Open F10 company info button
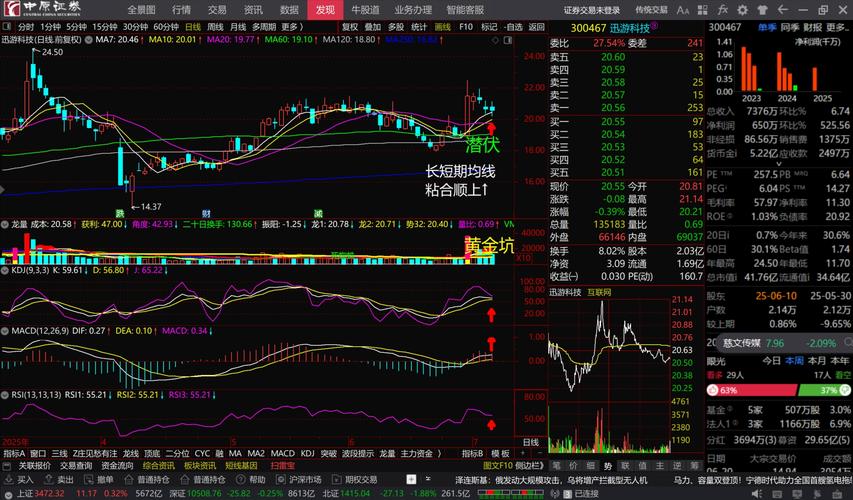The width and height of the screenshot is (853, 500). click(x=466, y=27)
